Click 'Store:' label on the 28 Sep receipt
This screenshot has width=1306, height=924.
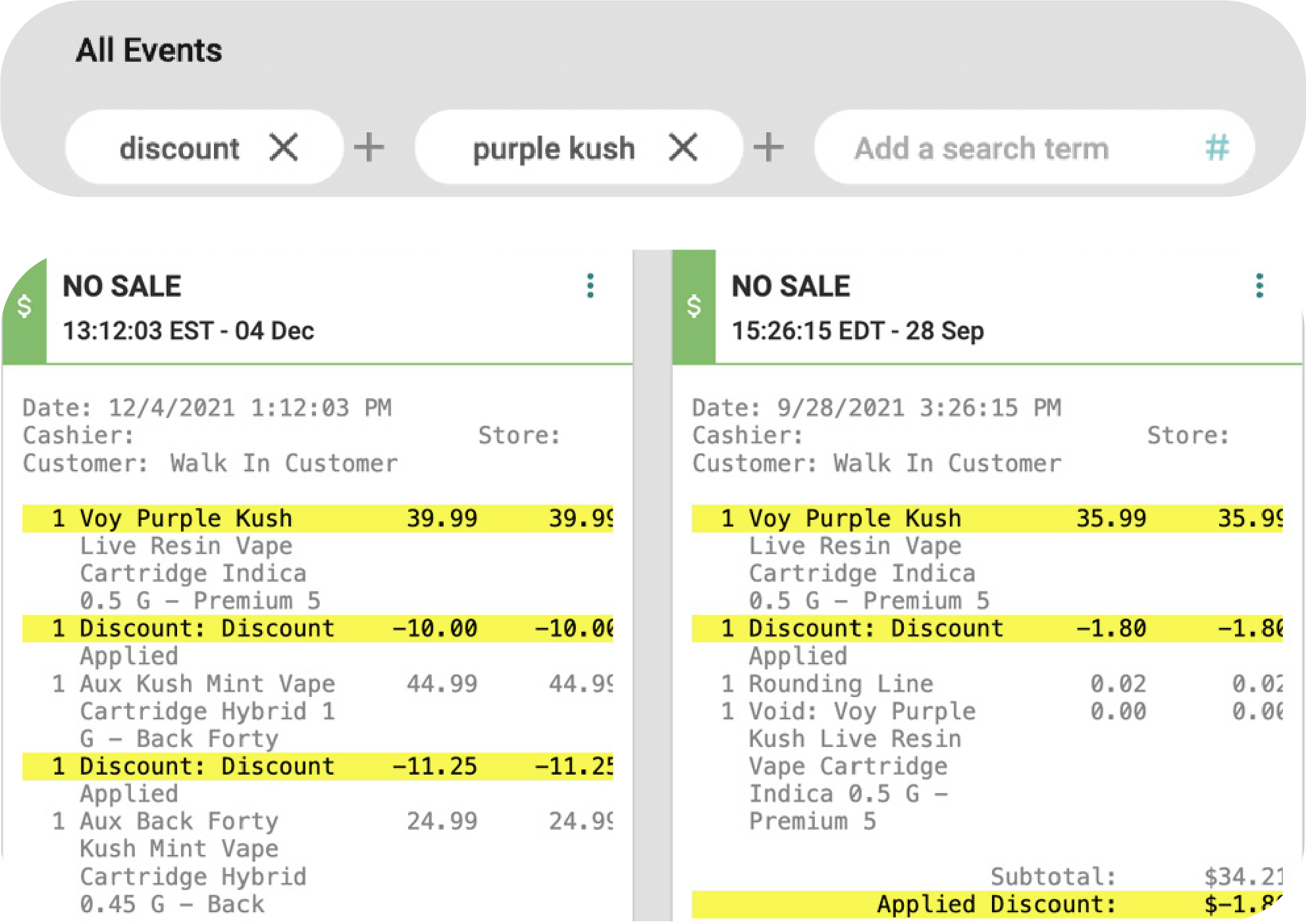click(x=1188, y=435)
